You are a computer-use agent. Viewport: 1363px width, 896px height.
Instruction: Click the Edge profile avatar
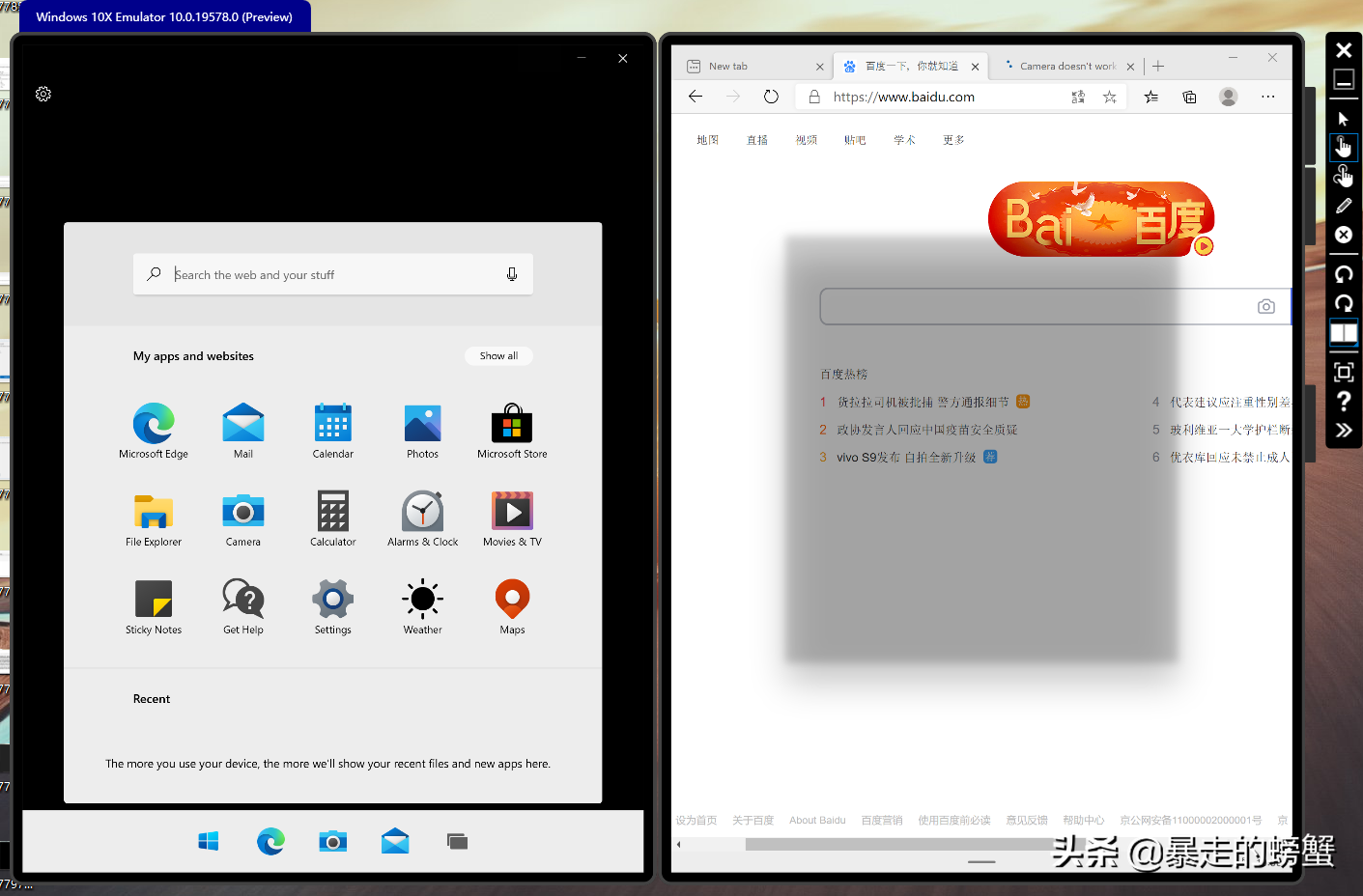pyautogui.click(x=1229, y=97)
